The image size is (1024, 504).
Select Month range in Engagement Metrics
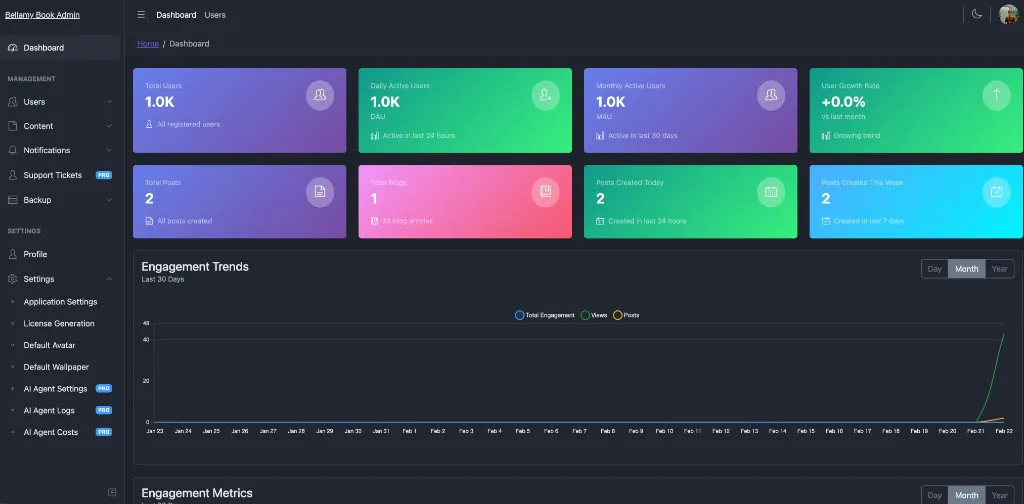(x=967, y=495)
